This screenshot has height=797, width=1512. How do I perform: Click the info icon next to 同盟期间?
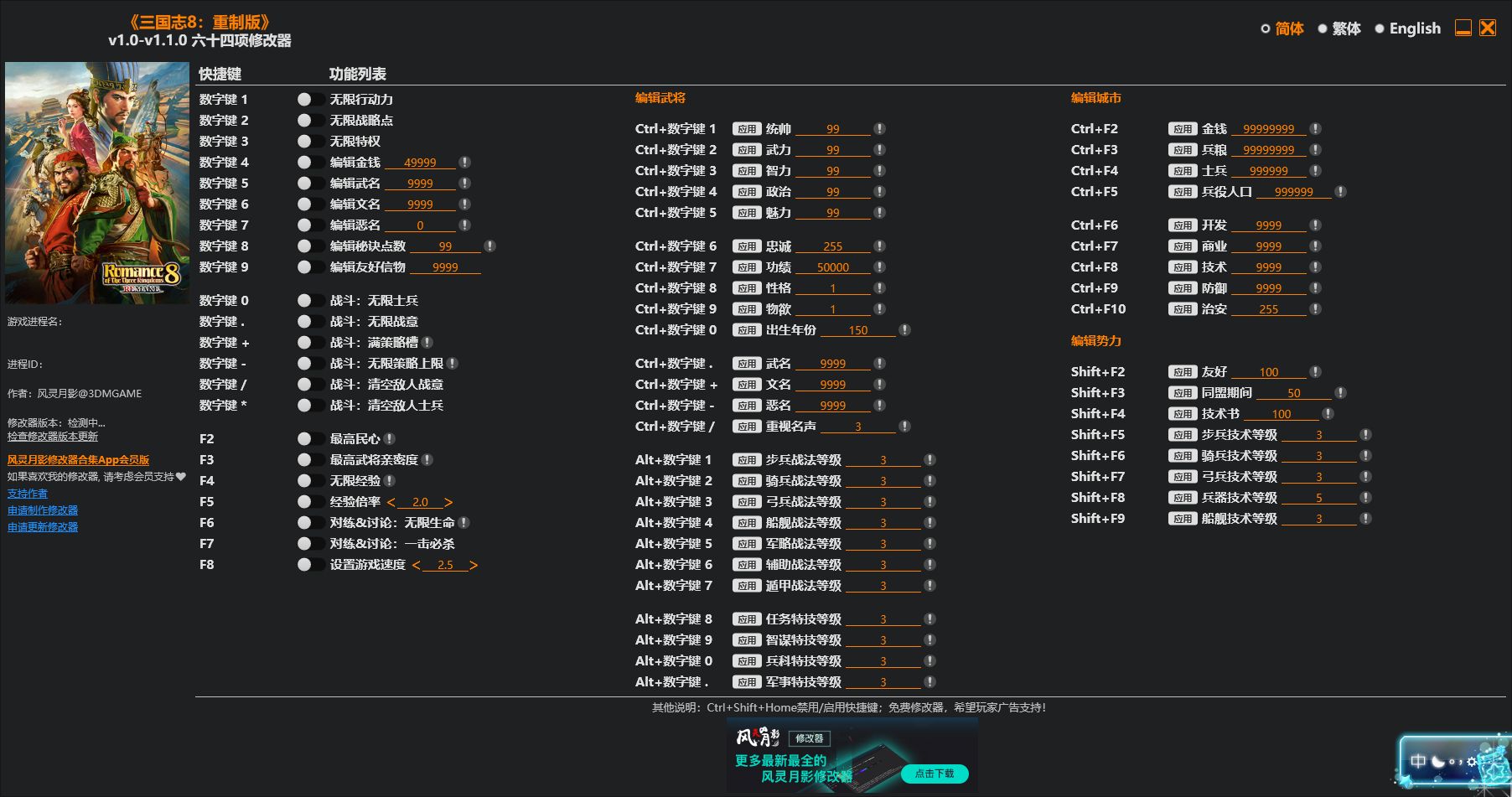[1340, 393]
